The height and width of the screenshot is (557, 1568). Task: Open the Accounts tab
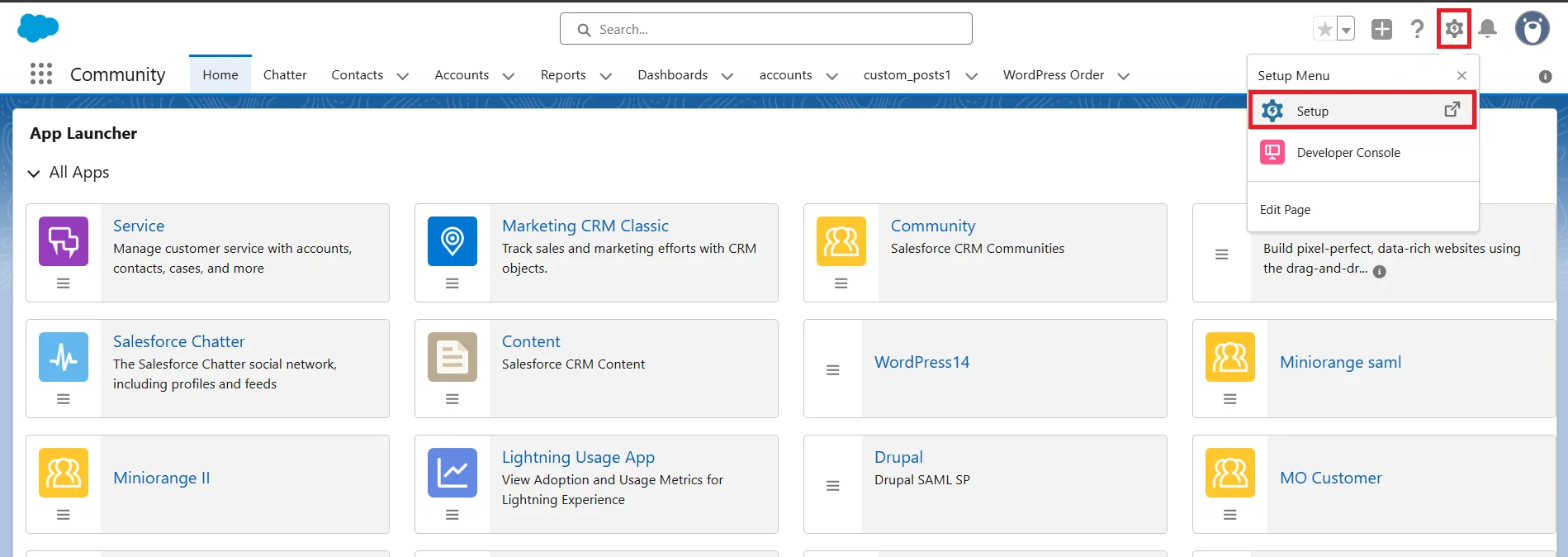pyautogui.click(x=462, y=75)
